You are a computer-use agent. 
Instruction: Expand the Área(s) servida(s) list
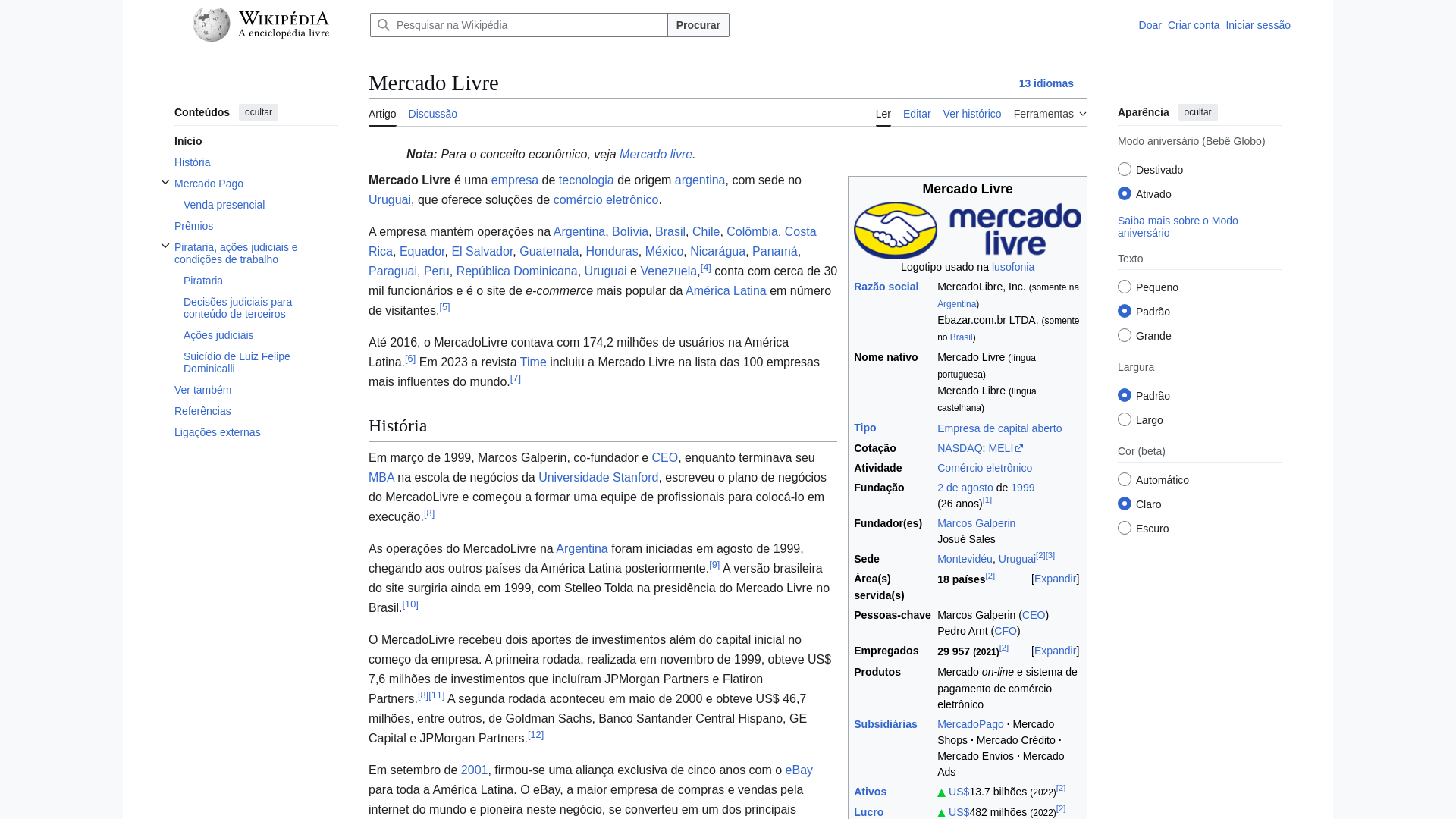[1056, 579]
